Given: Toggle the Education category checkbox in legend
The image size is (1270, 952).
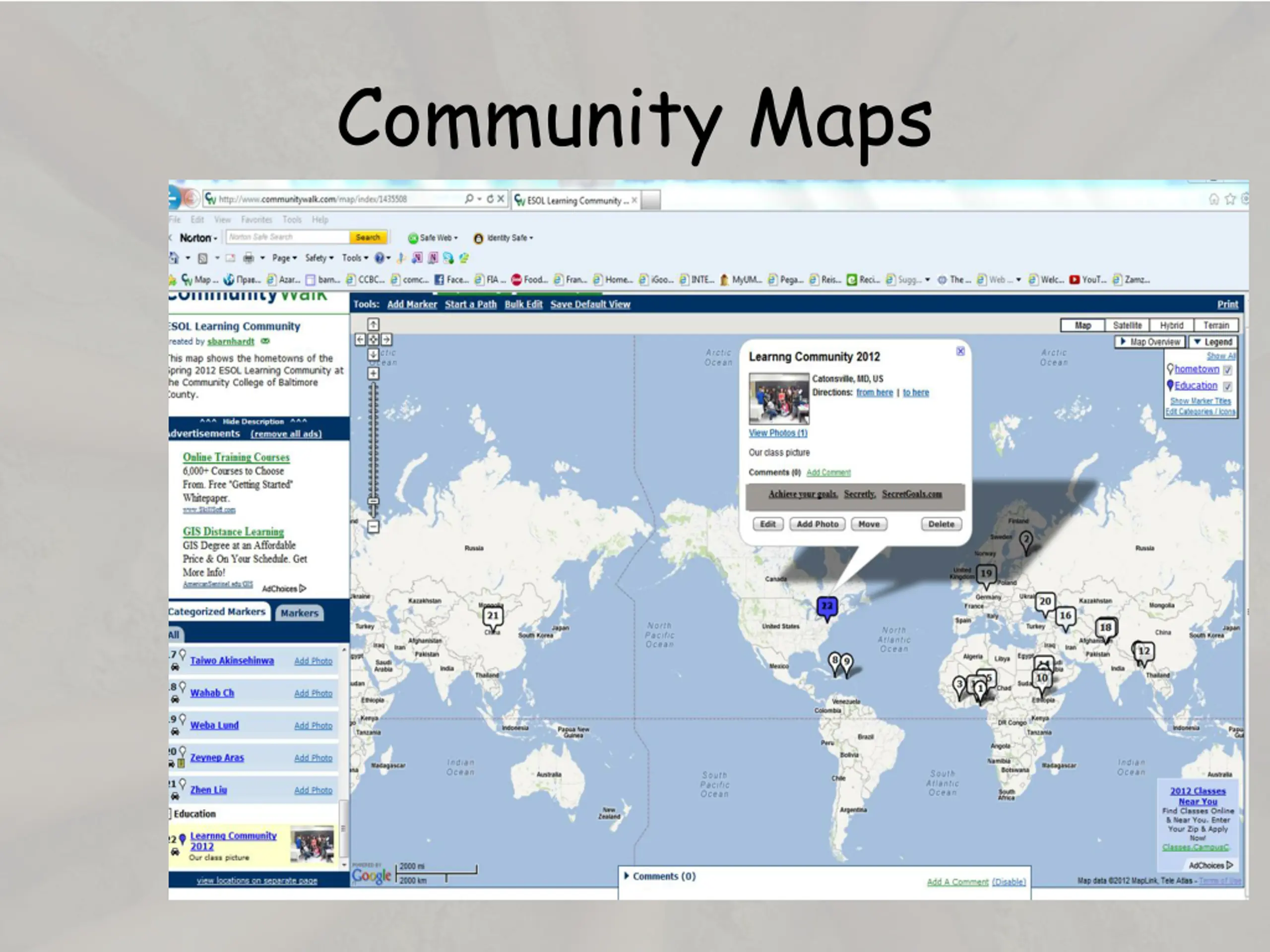Looking at the screenshot, I should click(1227, 386).
